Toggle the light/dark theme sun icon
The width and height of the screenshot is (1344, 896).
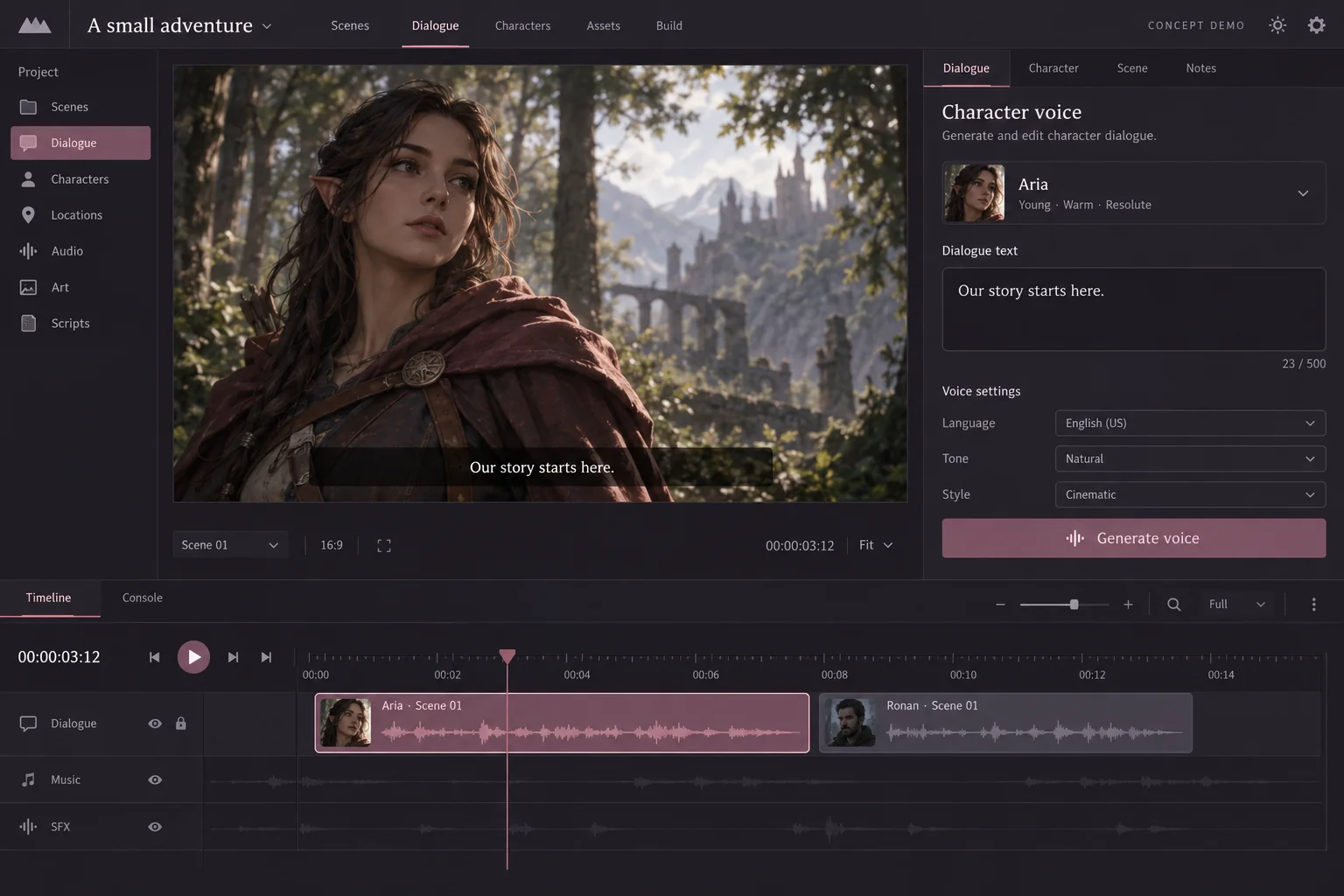click(x=1277, y=25)
